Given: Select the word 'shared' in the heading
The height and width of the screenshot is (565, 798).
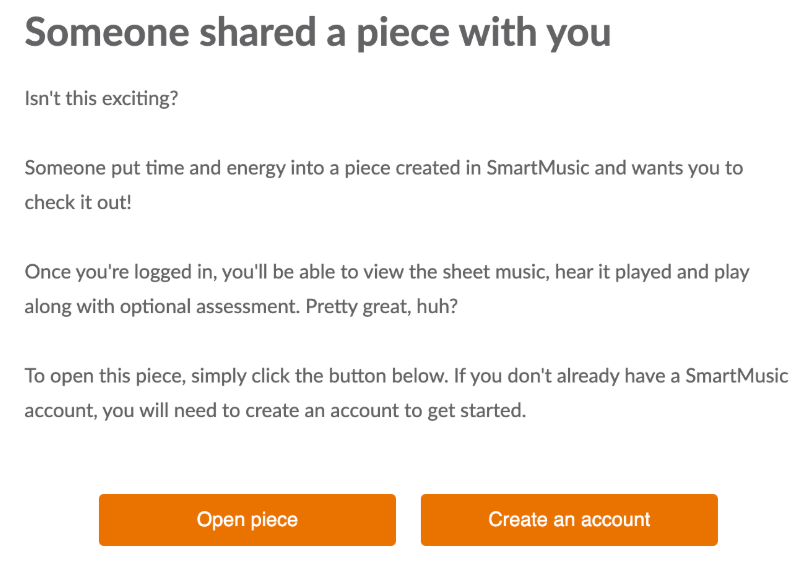Looking at the screenshot, I should pyautogui.click(x=258, y=32).
